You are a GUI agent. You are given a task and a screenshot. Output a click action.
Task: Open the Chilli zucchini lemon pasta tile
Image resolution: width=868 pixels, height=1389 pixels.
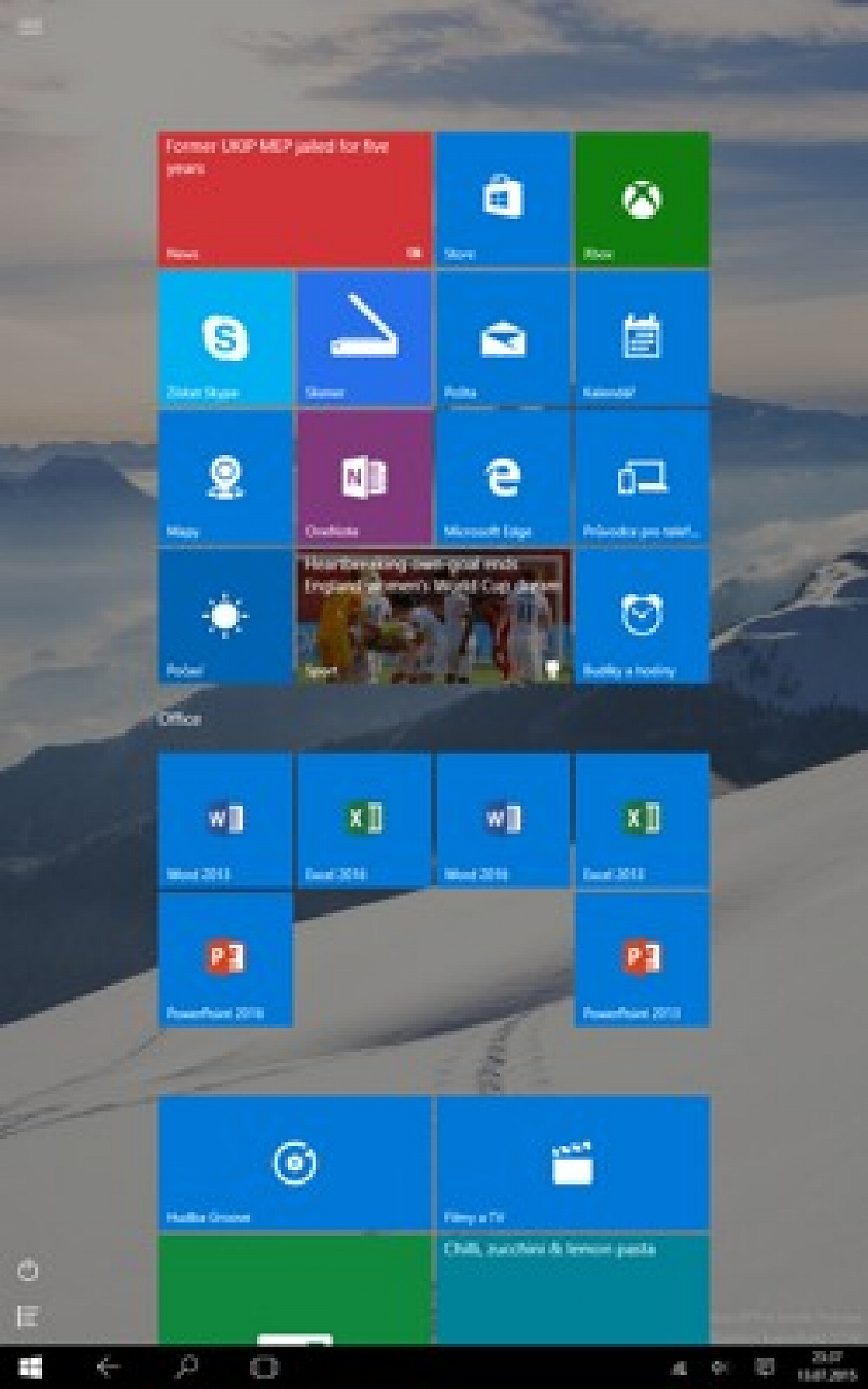[x=573, y=1290]
